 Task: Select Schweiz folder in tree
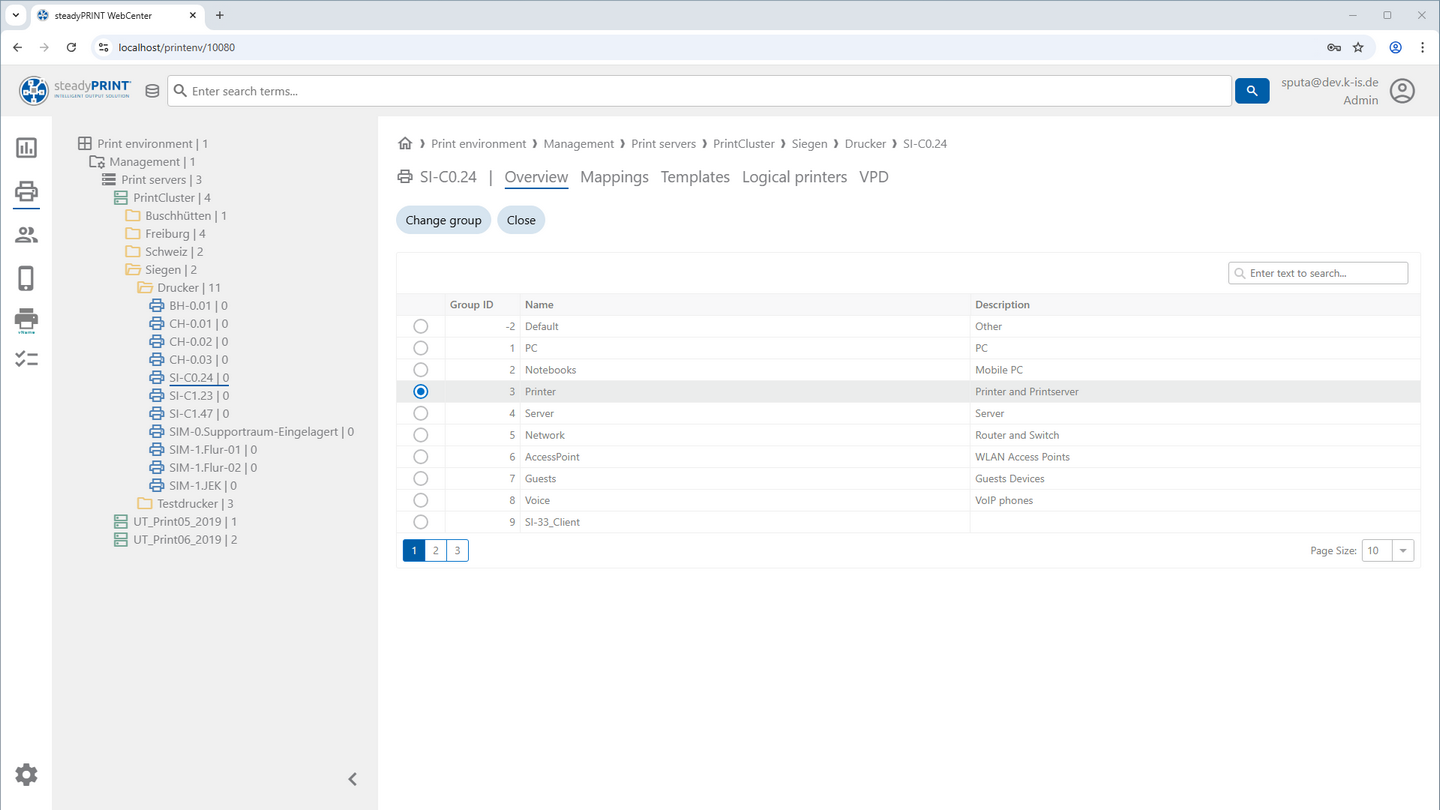(x=174, y=252)
